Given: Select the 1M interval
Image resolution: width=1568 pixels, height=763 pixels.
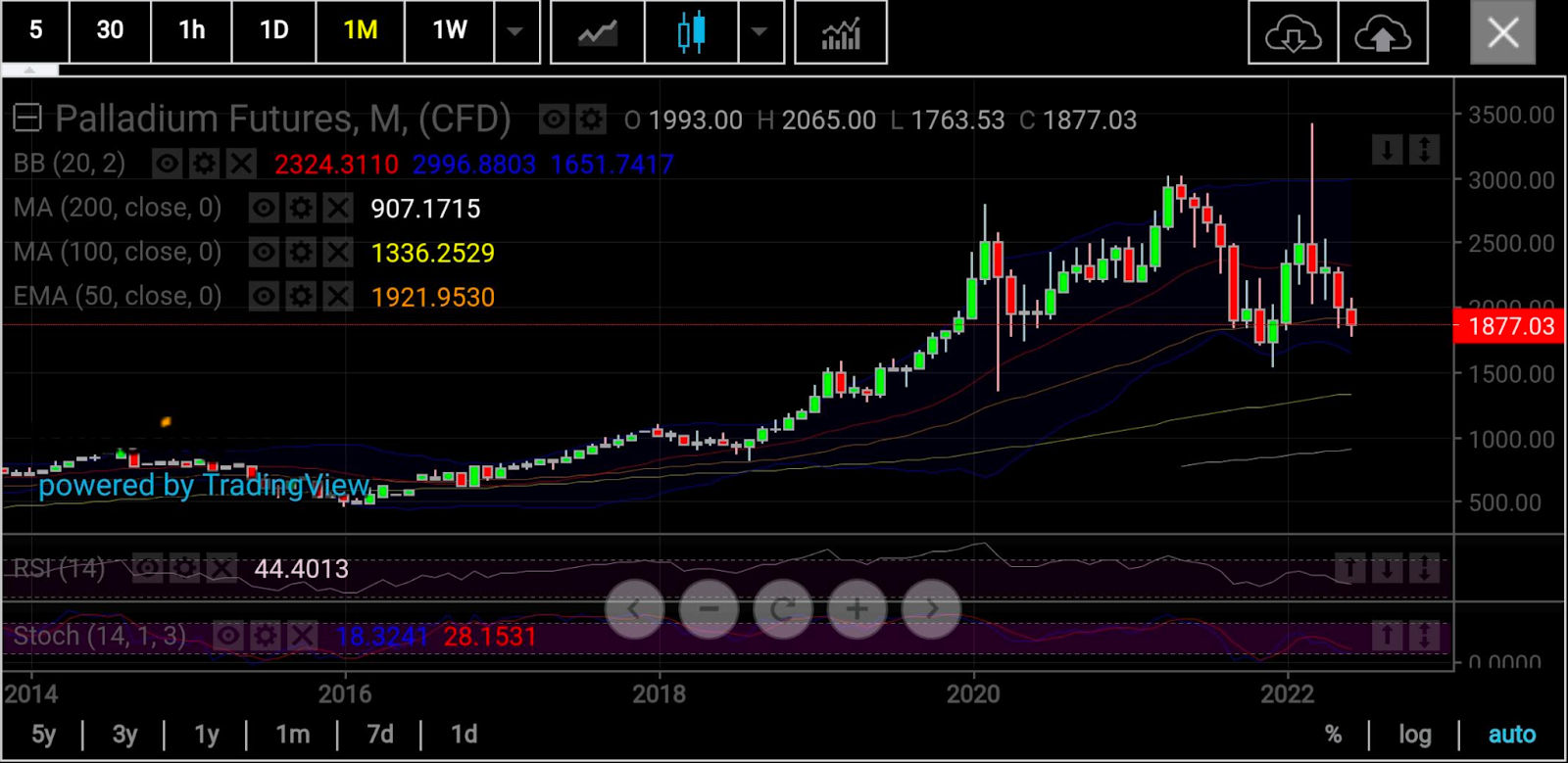Looking at the screenshot, I should pyautogui.click(x=361, y=30).
